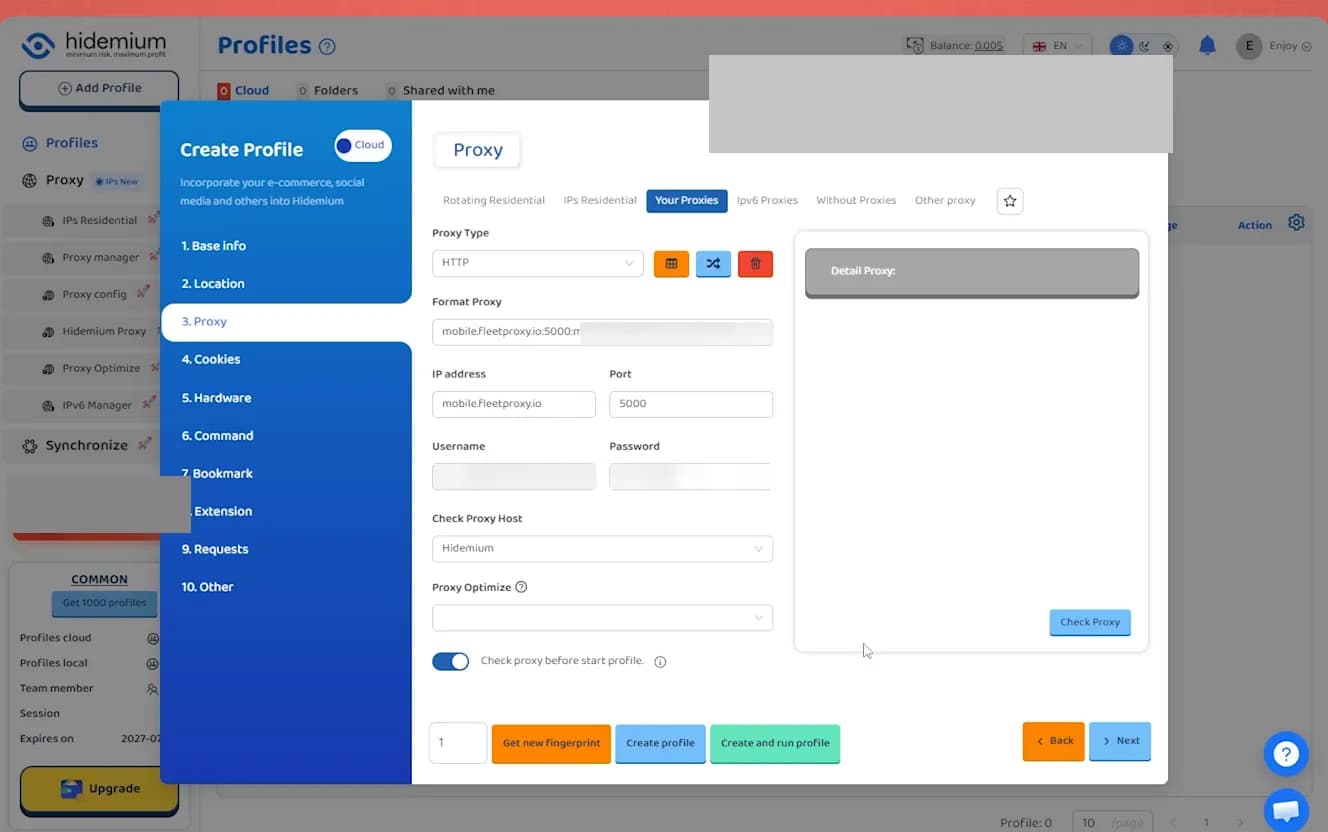The width and height of the screenshot is (1328, 832).
Task: Open the Proxy Type HTTP dropdown
Action: (537, 263)
